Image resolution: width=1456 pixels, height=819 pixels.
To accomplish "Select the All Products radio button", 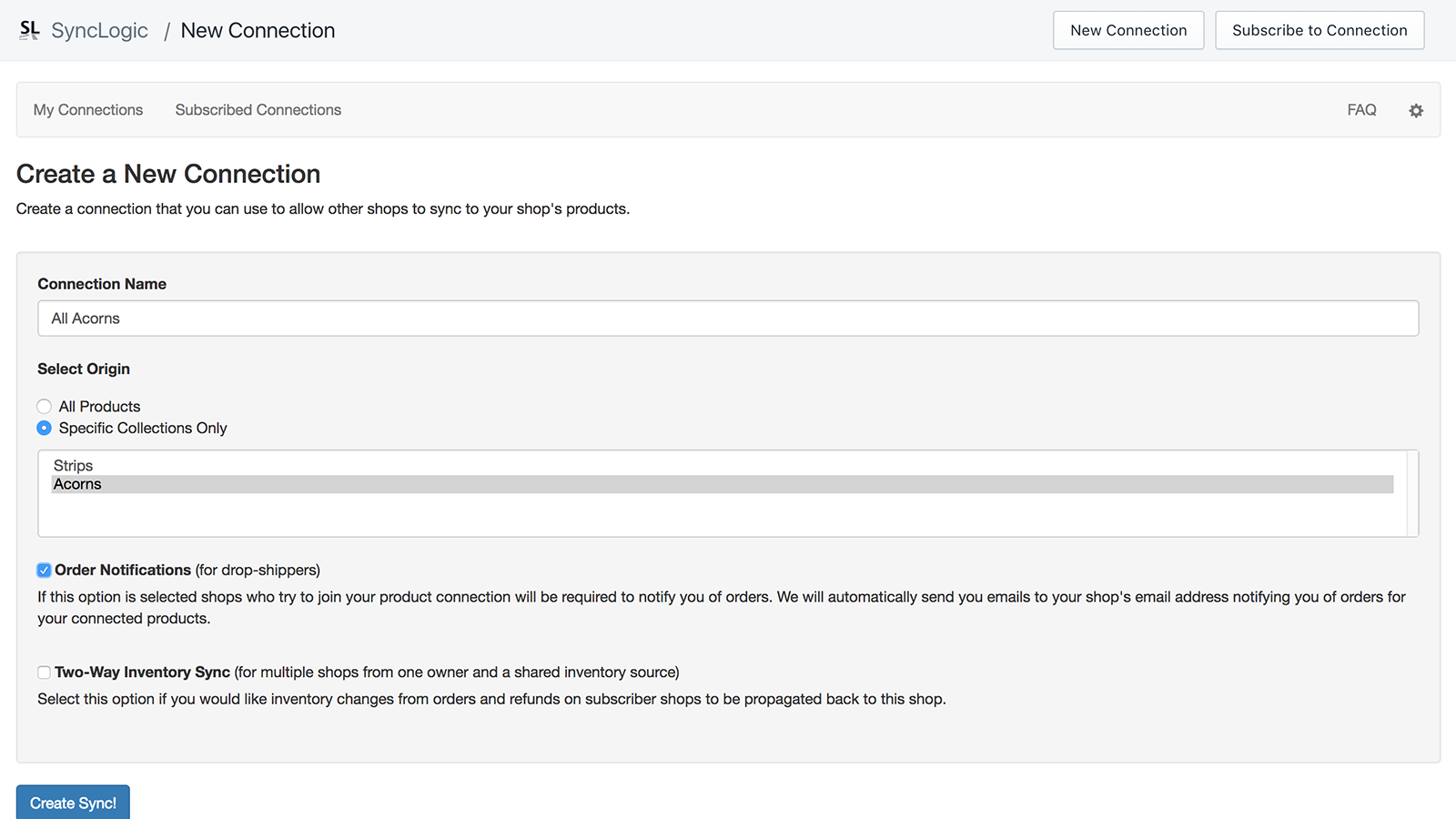I will [x=44, y=407].
